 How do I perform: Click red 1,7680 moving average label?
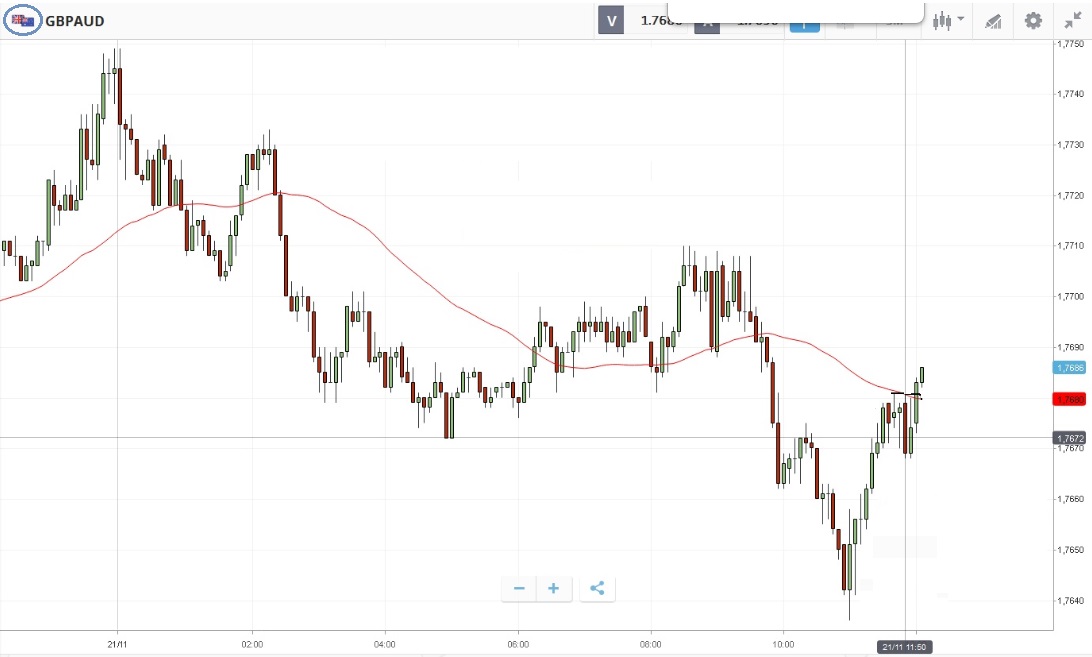pyautogui.click(x=1070, y=399)
